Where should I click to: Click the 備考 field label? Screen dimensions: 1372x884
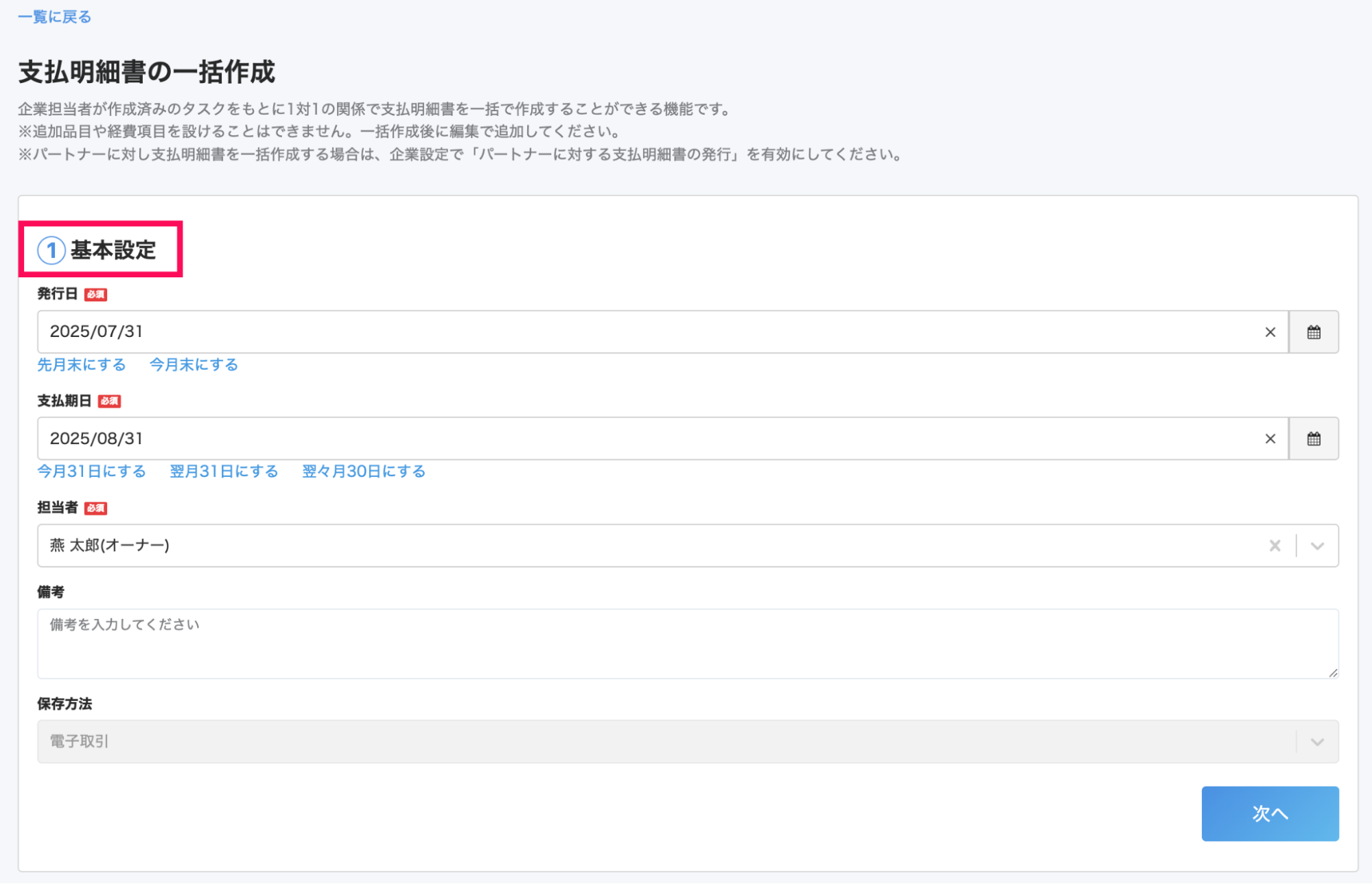tap(51, 592)
